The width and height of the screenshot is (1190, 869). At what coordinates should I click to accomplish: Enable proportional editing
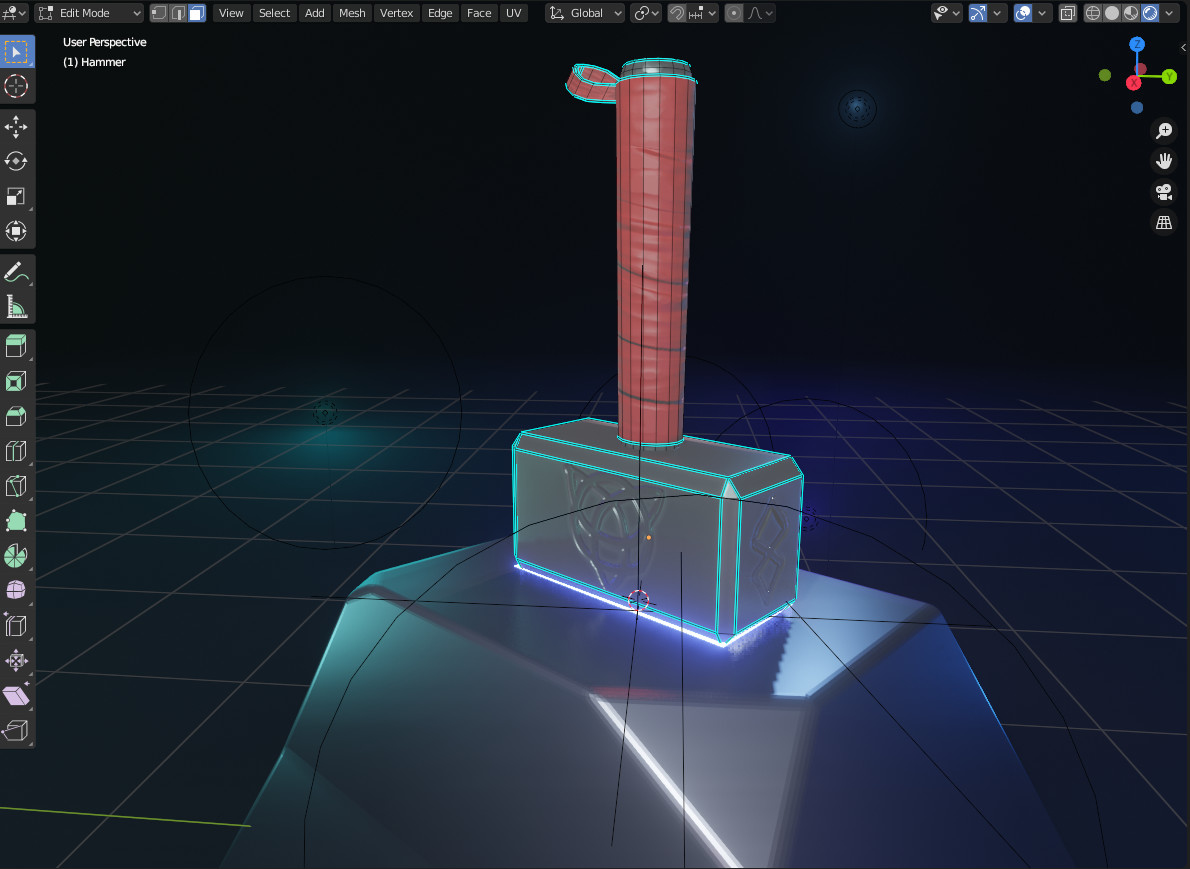coord(733,13)
